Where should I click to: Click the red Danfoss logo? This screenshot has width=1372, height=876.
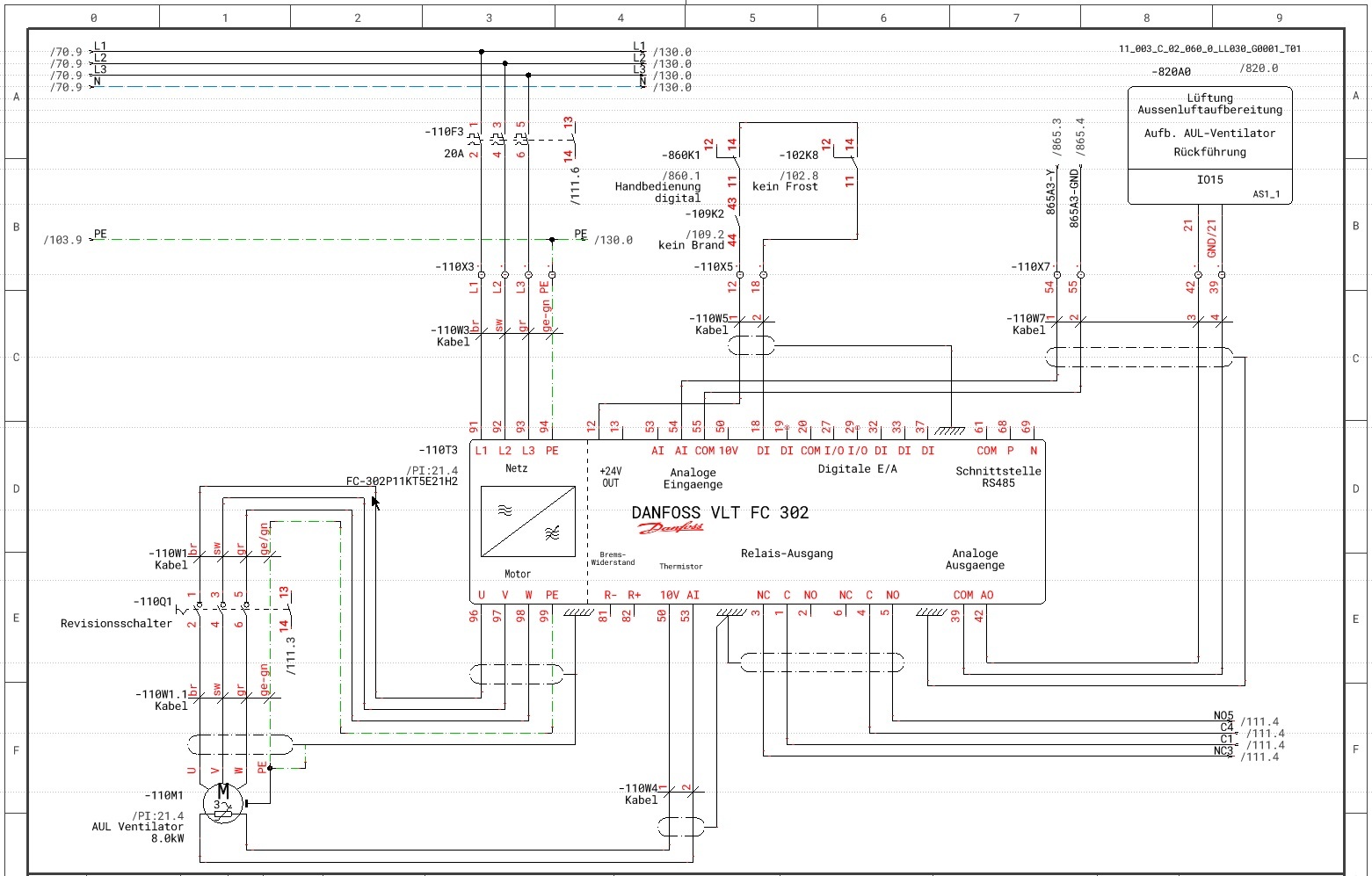pyautogui.click(x=671, y=528)
